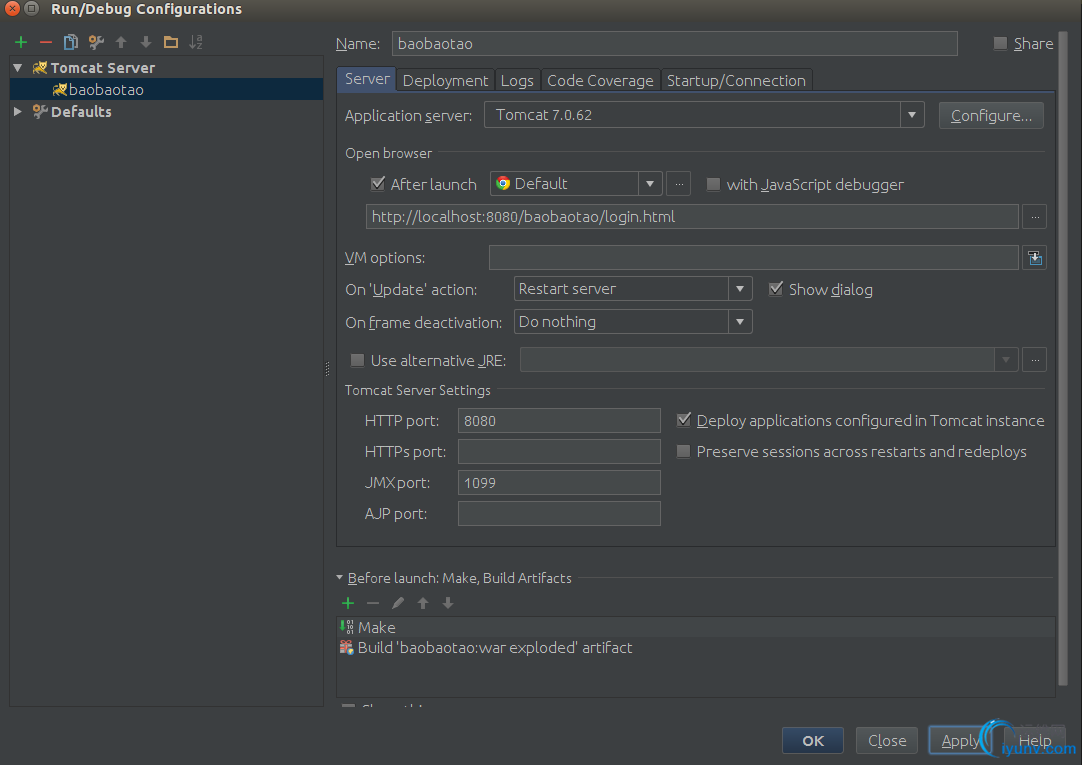Add a before-launch task

click(348, 603)
